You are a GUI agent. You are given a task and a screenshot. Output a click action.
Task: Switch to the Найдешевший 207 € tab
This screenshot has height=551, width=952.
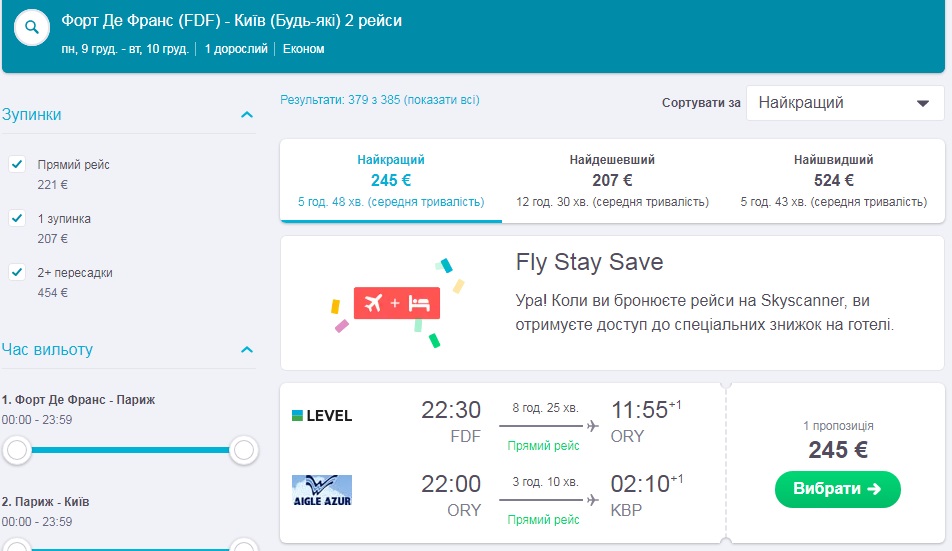coord(612,180)
